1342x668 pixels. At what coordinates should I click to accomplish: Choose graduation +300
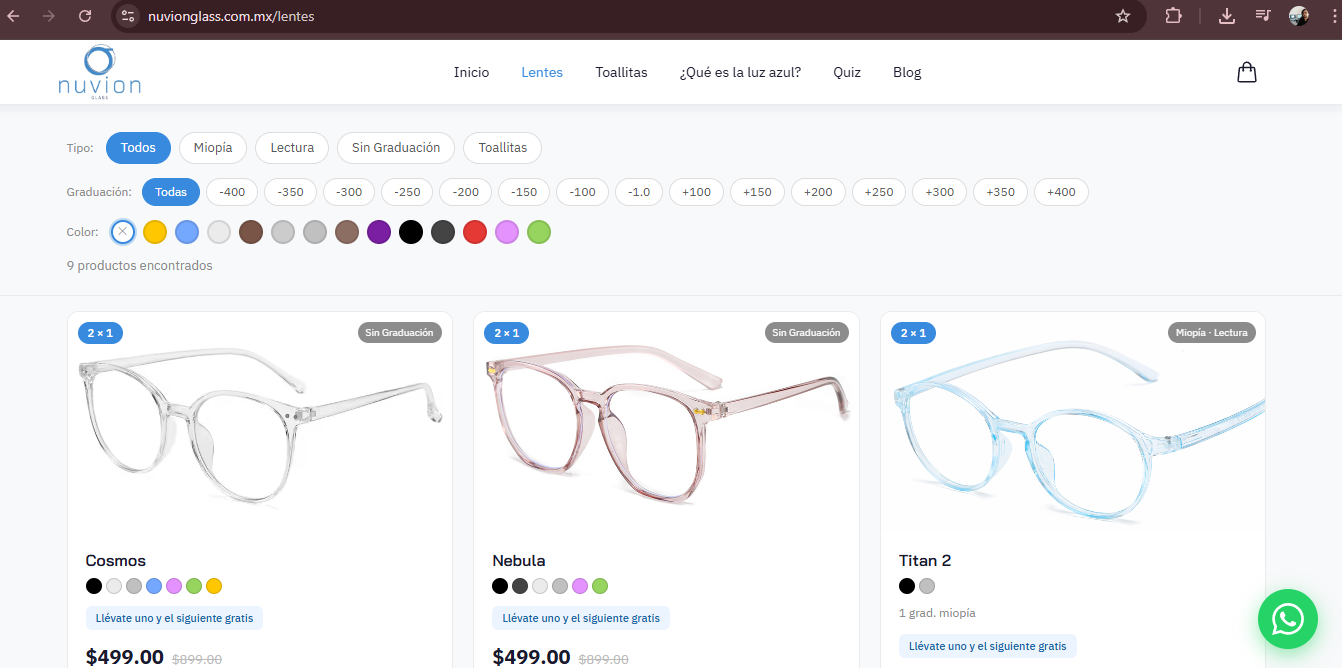click(940, 192)
